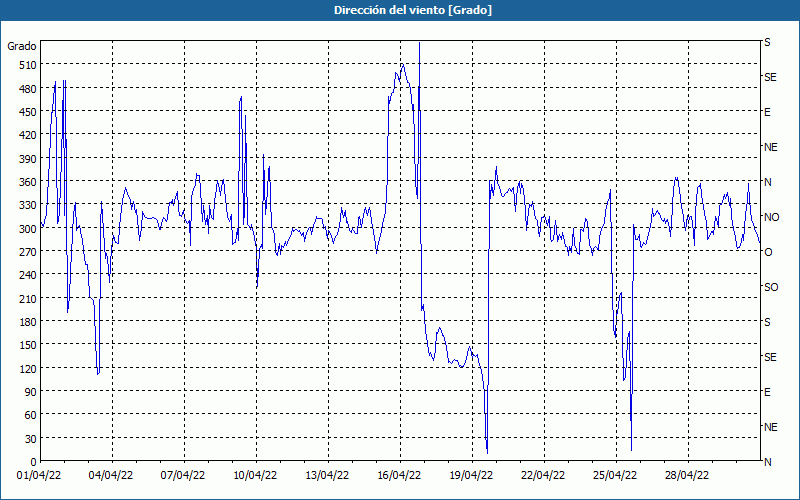Click the date label 28/04/22
The image size is (800, 500).
click(687, 476)
